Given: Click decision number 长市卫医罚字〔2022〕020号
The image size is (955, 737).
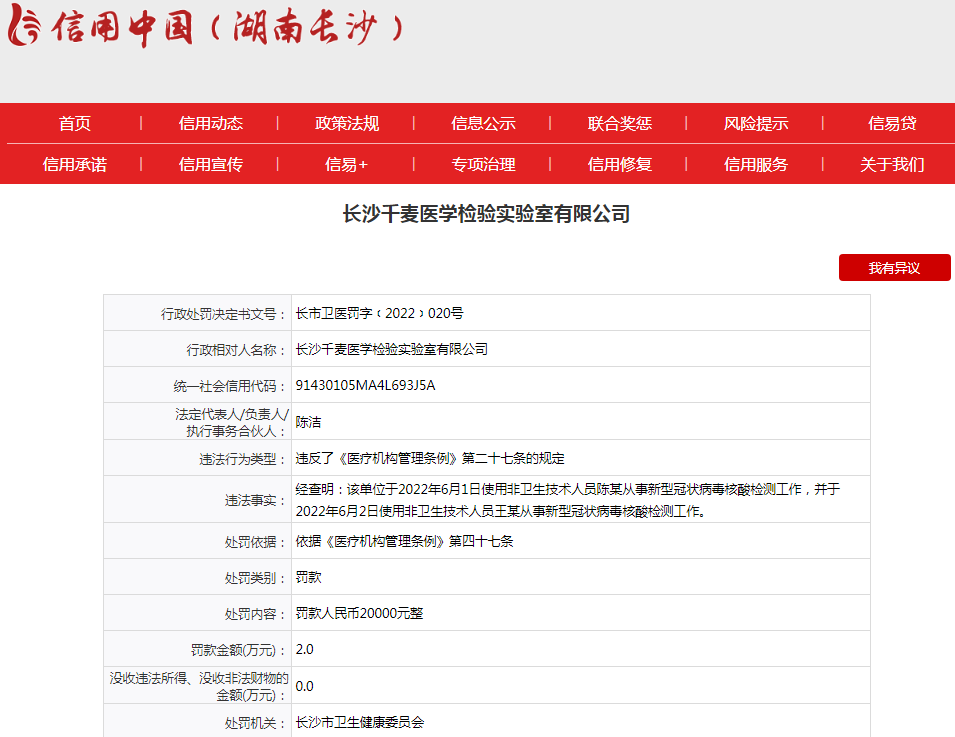Looking at the screenshot, I should pos(379,313).
